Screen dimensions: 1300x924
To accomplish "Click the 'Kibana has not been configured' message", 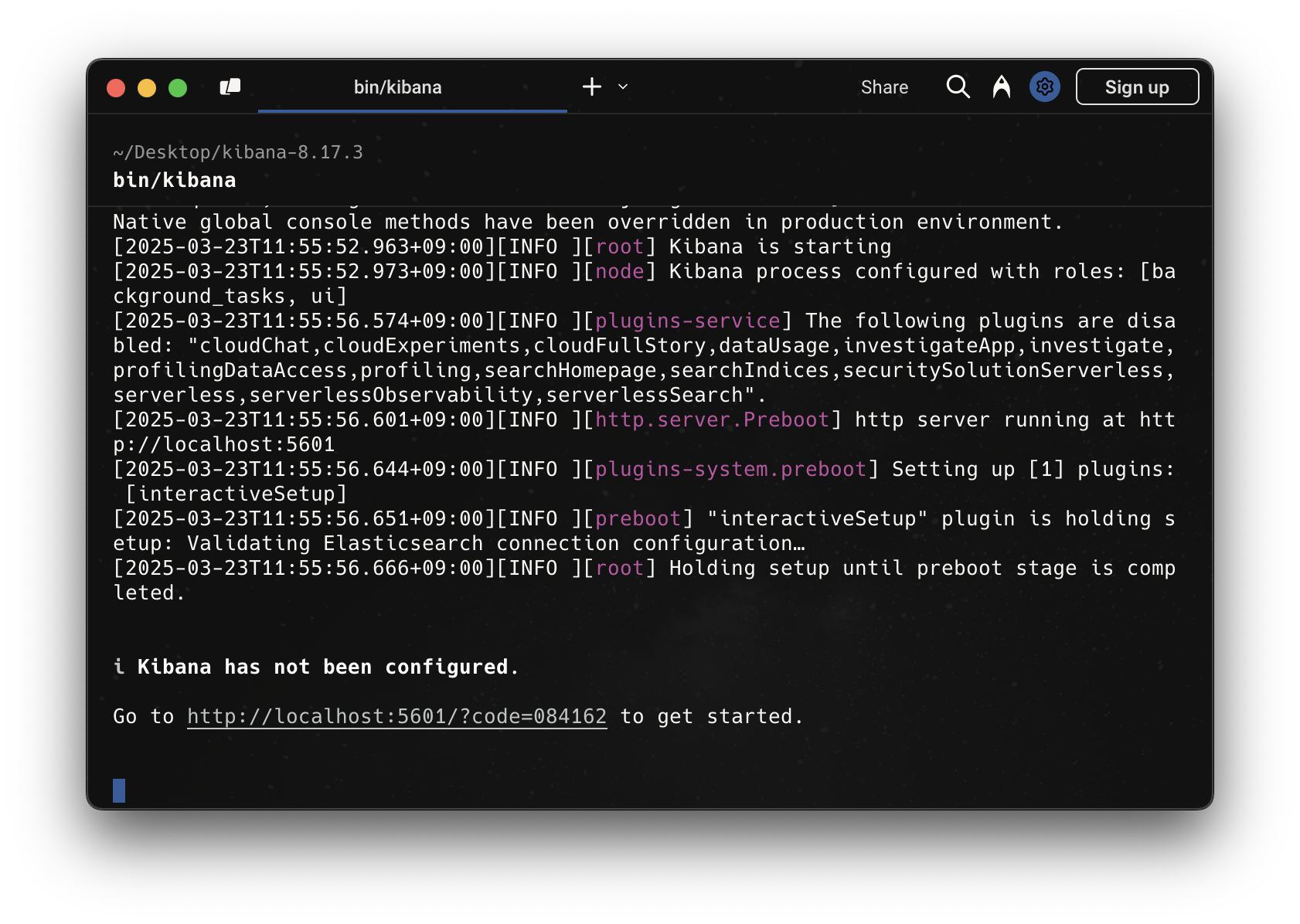I will pos(328,667).
